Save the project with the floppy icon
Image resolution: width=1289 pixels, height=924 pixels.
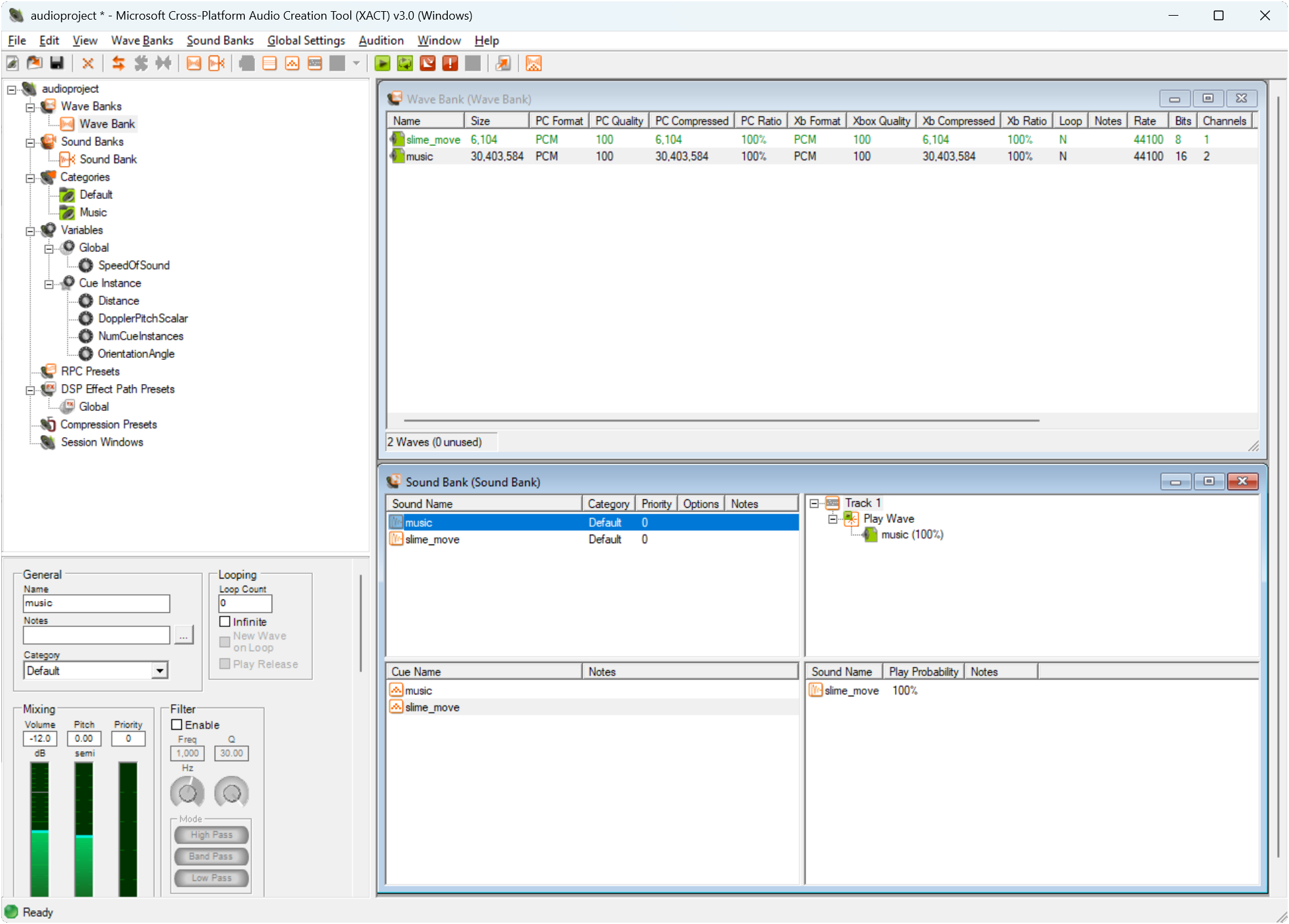click(57, 63)
